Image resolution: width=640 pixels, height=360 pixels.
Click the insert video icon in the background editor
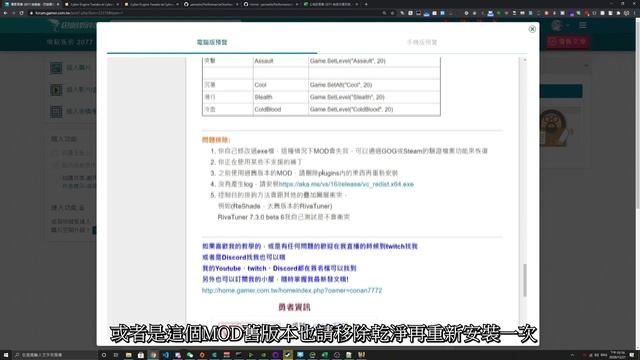tap(56, 89)
